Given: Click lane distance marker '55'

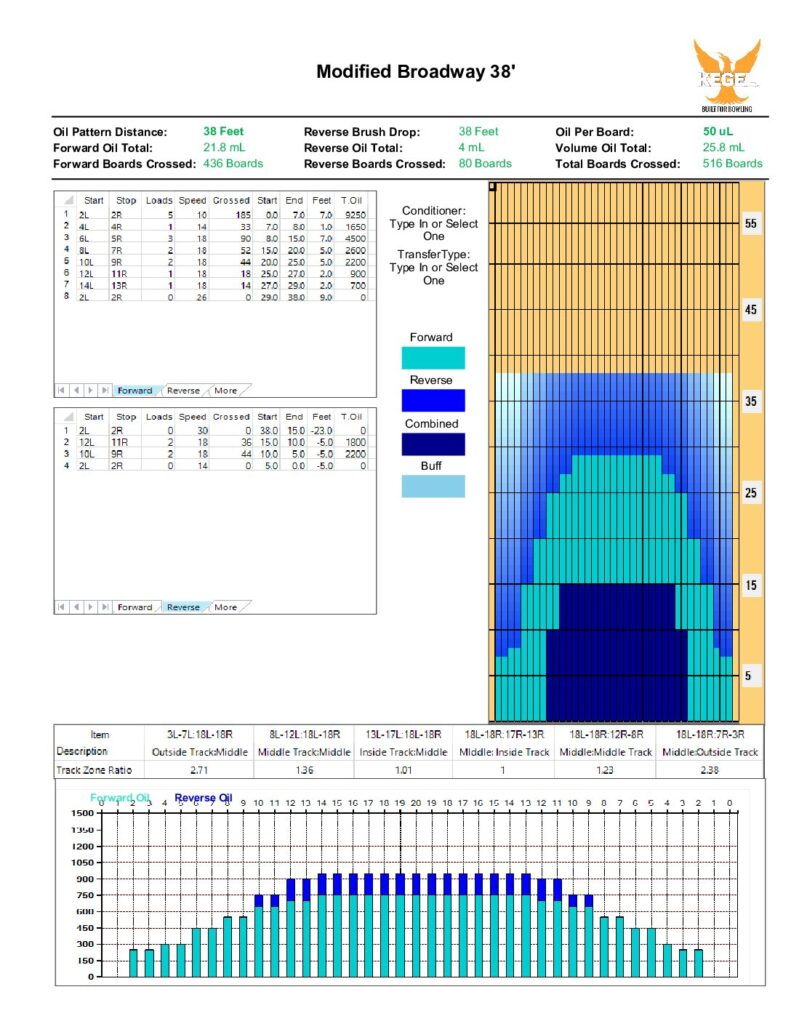Looking at the screenshot, I should pyautogui.click(x=751, y=223).
